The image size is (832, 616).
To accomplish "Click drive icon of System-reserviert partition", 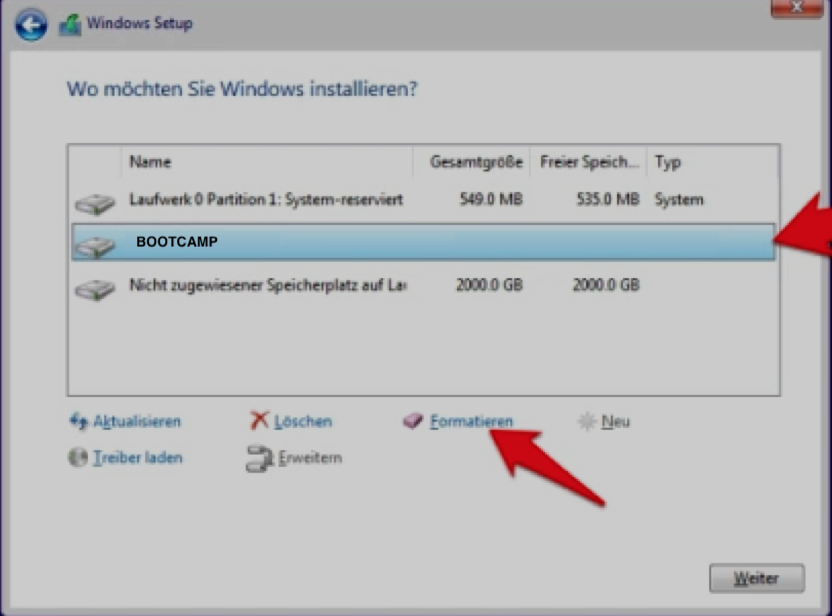I will click(95, 204).
